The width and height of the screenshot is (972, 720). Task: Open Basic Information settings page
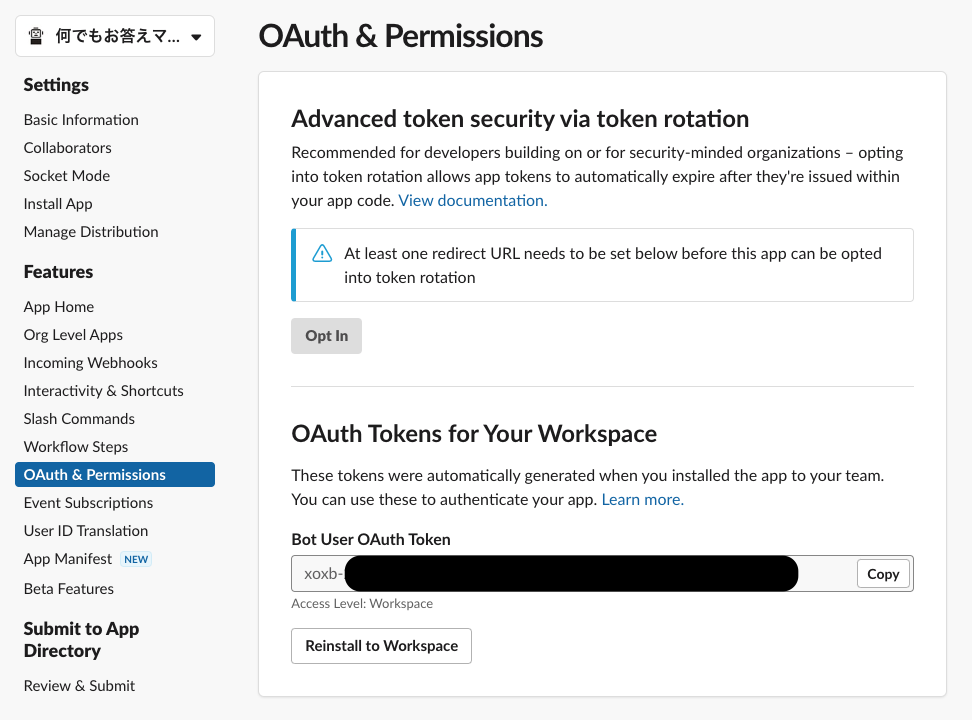pyautogui.click(x=81, y=120)
